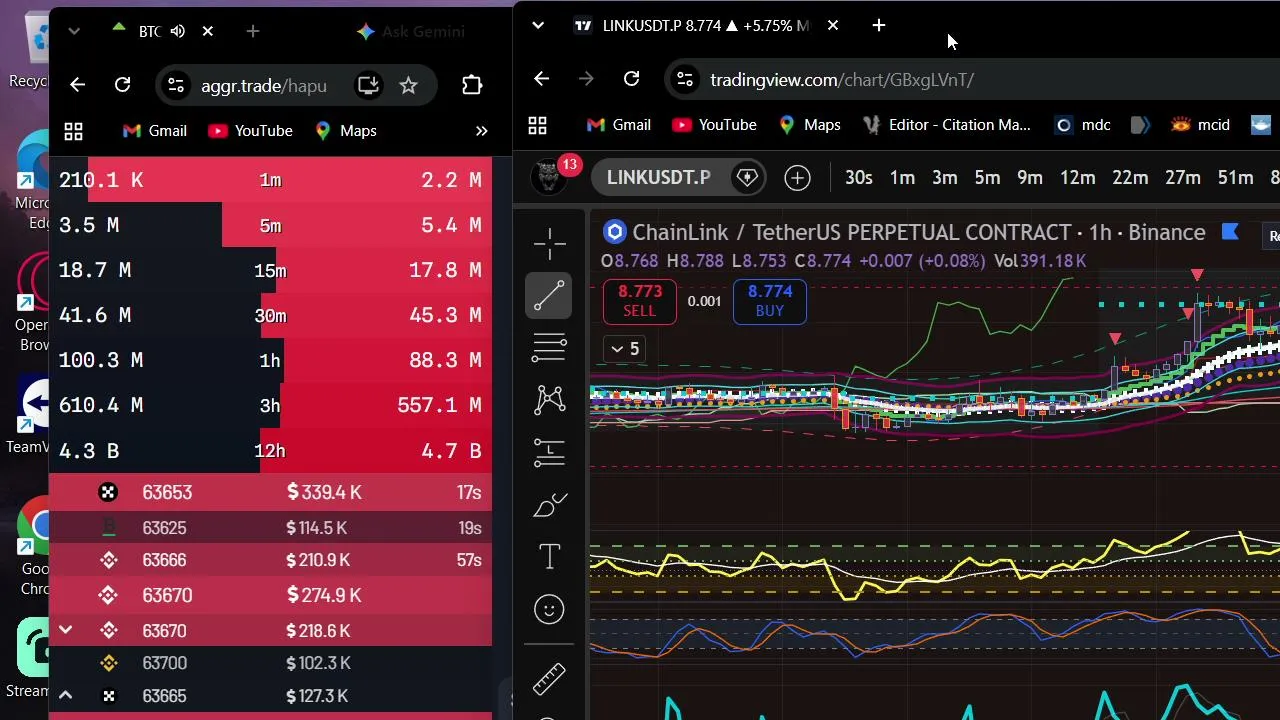The width and height of the screenshot is (1280, 720).
Task: Click the blue flag next to Binance
Action: 1230,232
